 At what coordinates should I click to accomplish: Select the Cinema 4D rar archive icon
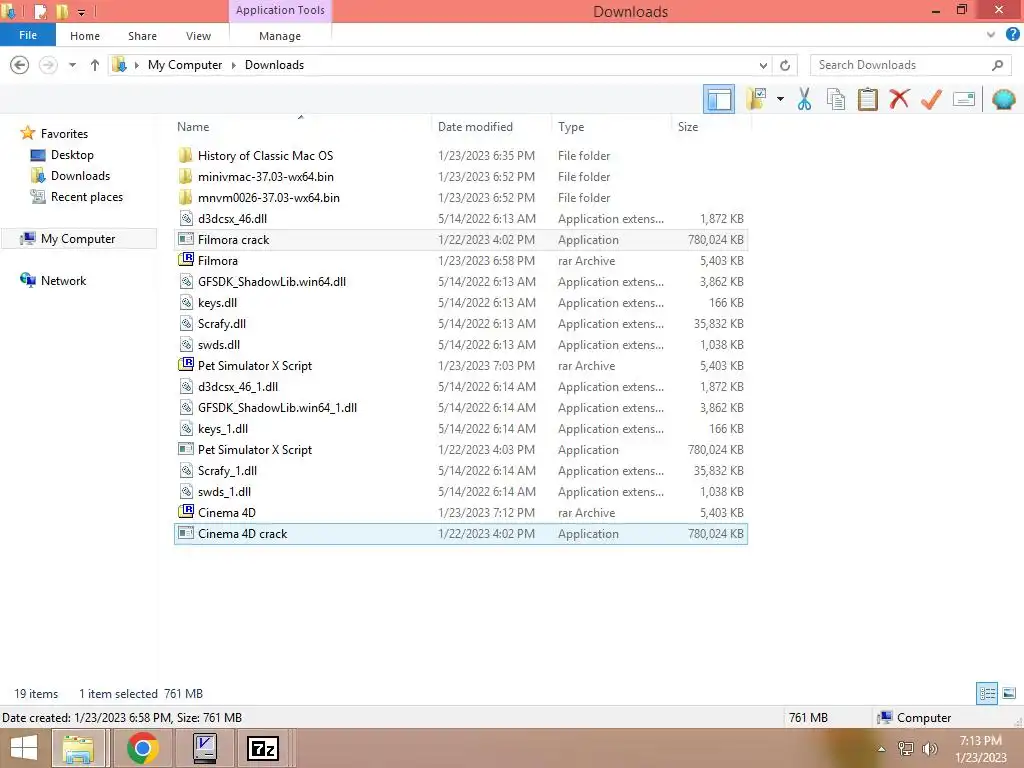(186, 512)
